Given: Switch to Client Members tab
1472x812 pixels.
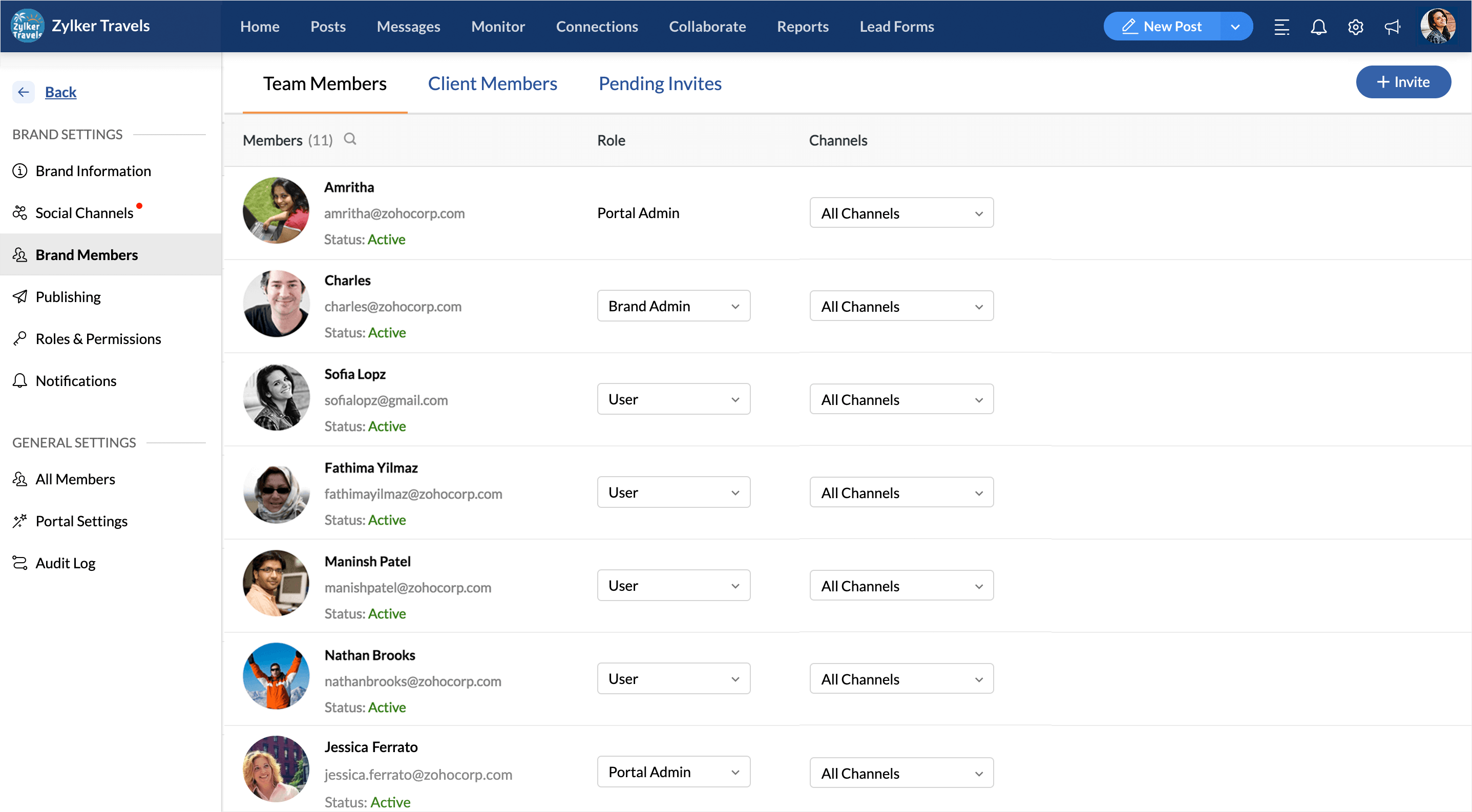Looking at the screenshot, I should click(492, 83).
